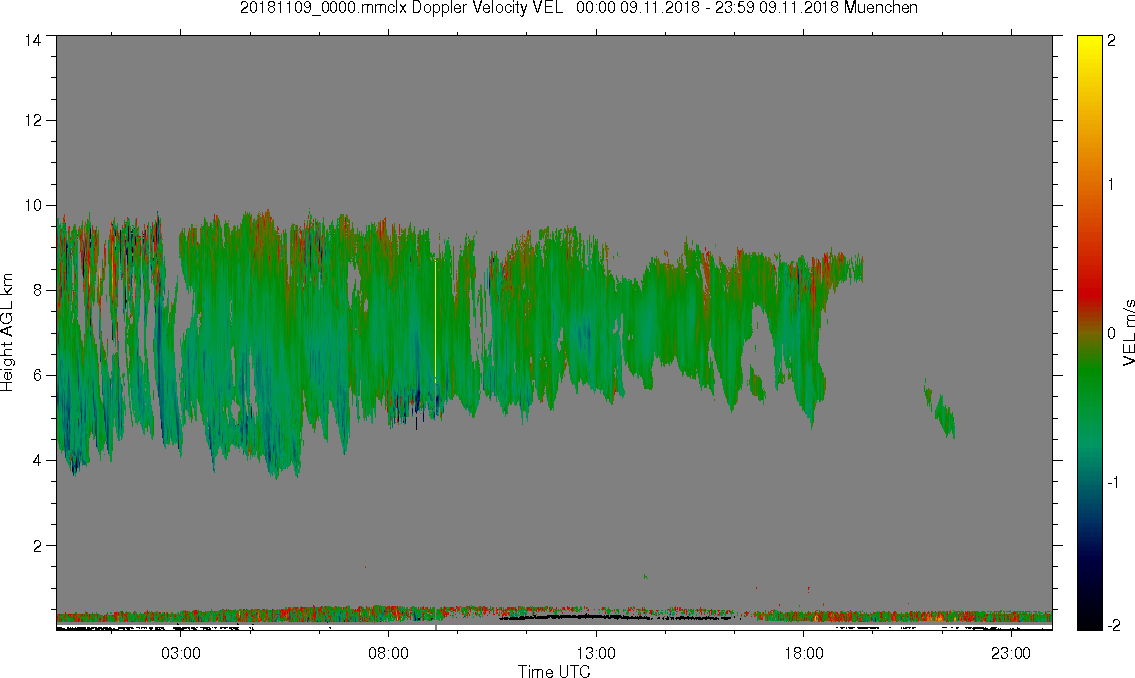Click the colorbar label '-1'
This screenshot has height=678, width=1135.
pos(1113,482)
